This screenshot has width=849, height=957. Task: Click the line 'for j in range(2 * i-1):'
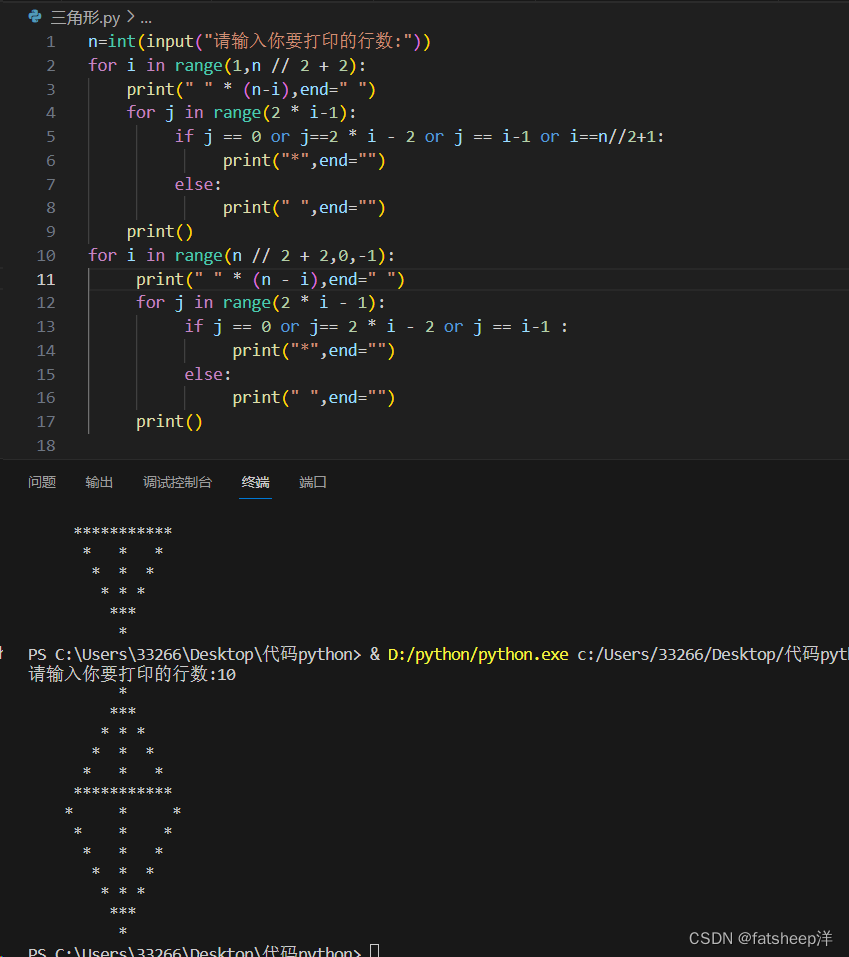coord(242,113)
